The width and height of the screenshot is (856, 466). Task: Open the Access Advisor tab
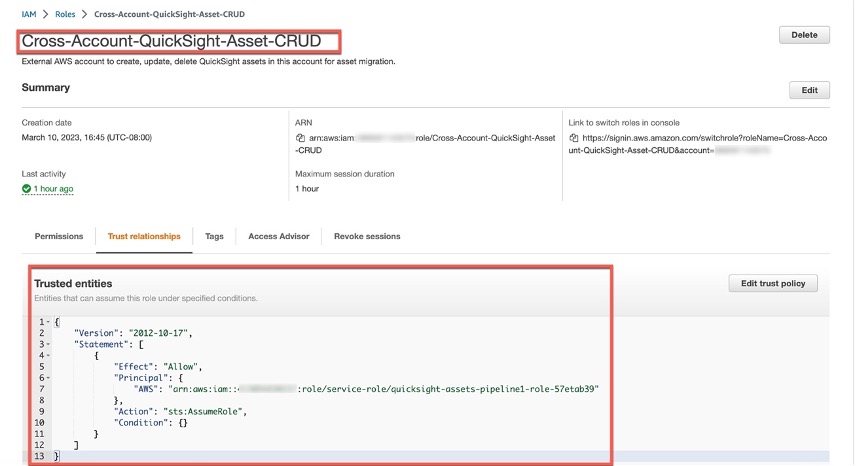tap(279, 236)
